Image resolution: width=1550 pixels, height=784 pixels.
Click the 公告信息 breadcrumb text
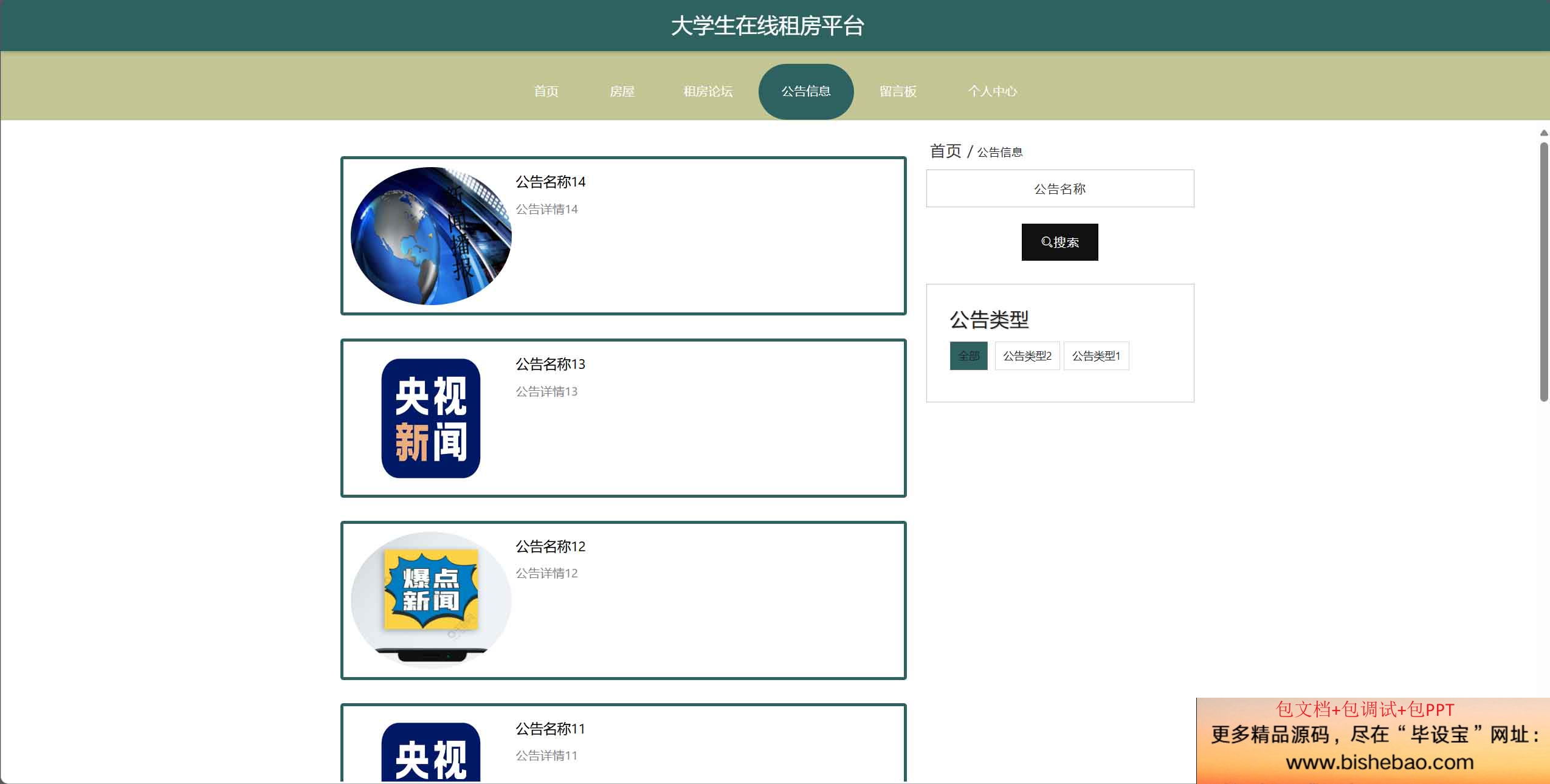[1000, 152]
